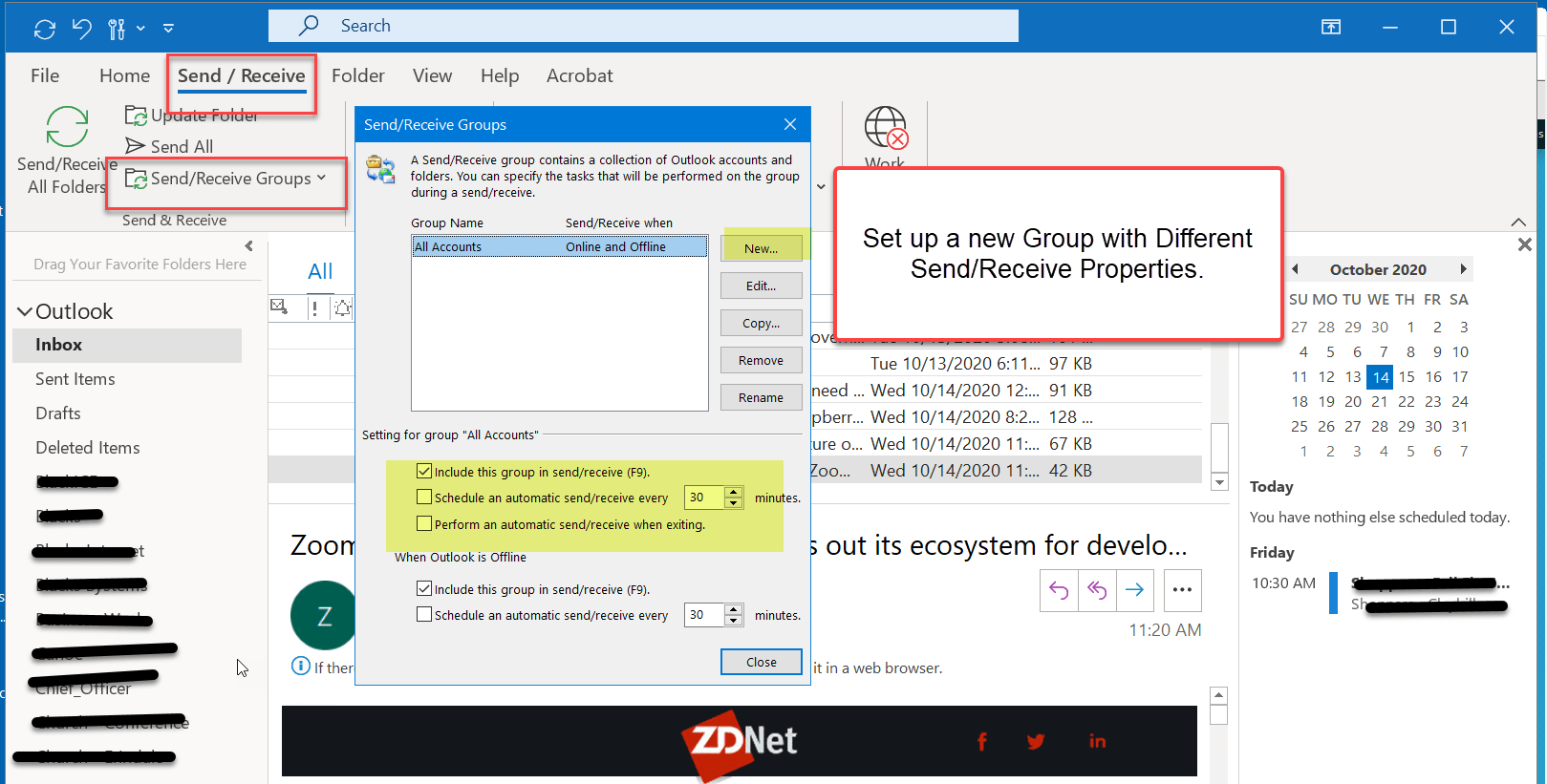Open the File tab
The height and width of the screenshot is (784, 1547).
(45, 75)
